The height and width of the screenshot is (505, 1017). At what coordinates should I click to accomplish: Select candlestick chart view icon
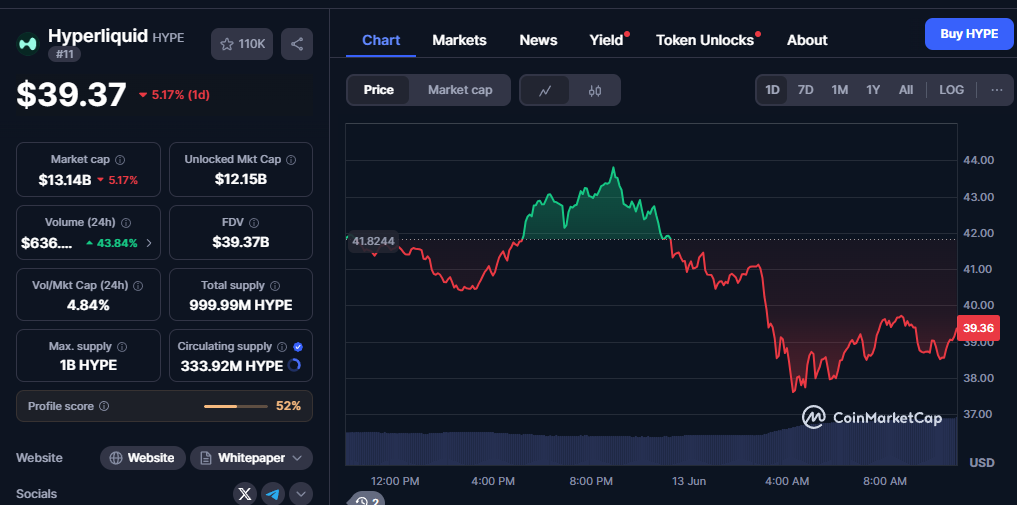tap(595, 90)
